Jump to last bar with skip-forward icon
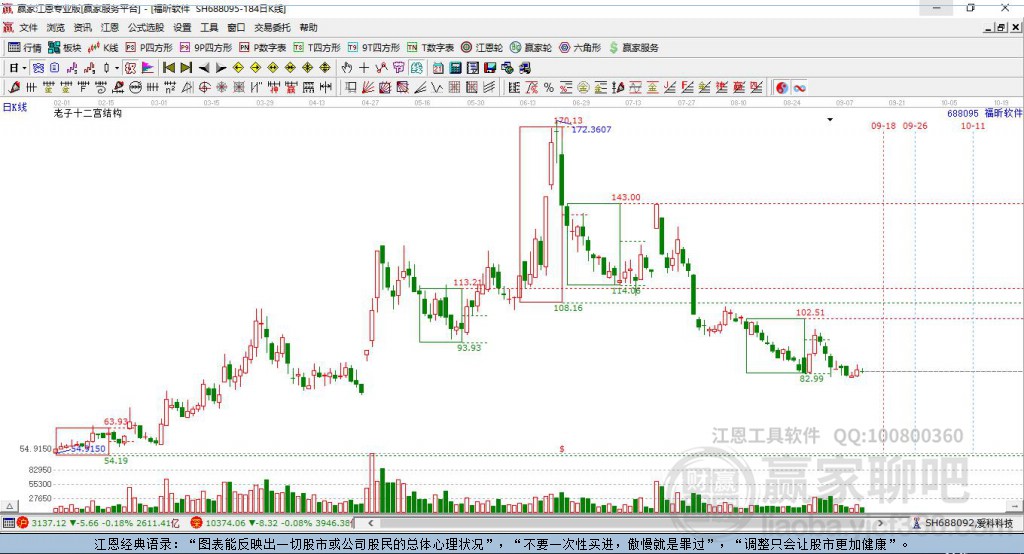 pos(187,68)
